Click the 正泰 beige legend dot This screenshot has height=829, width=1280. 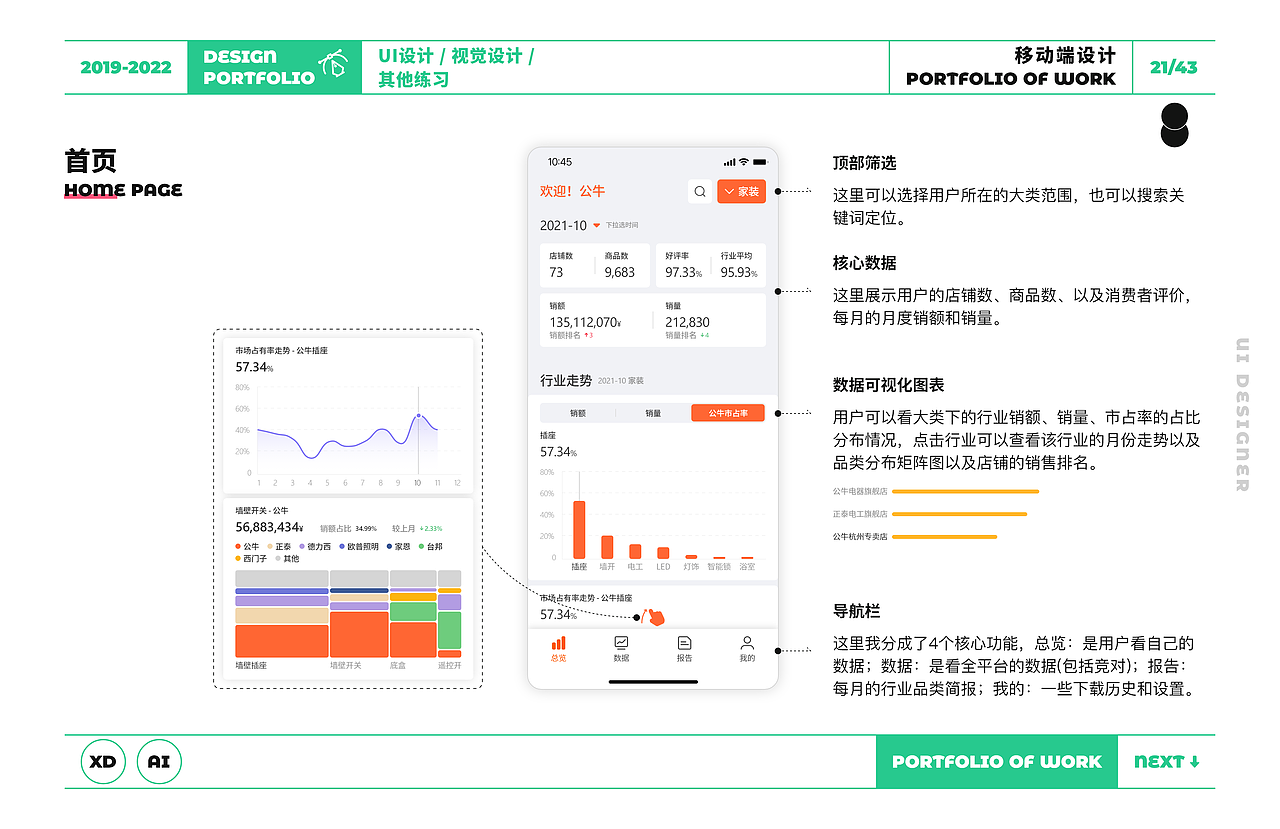click(270, 547)
